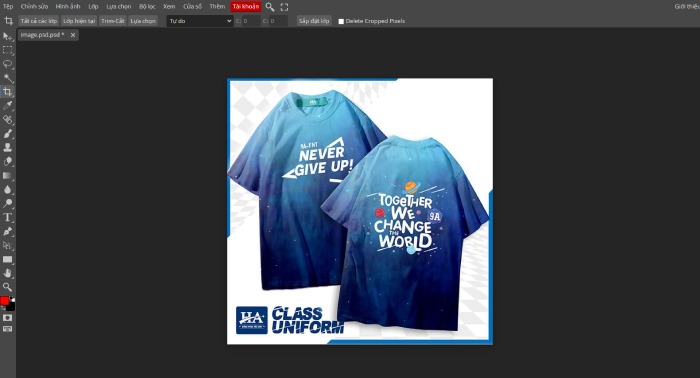The image size is (700, 378).
Task: Click the t-shirt image on canvas
Action: tap(360, 211)
